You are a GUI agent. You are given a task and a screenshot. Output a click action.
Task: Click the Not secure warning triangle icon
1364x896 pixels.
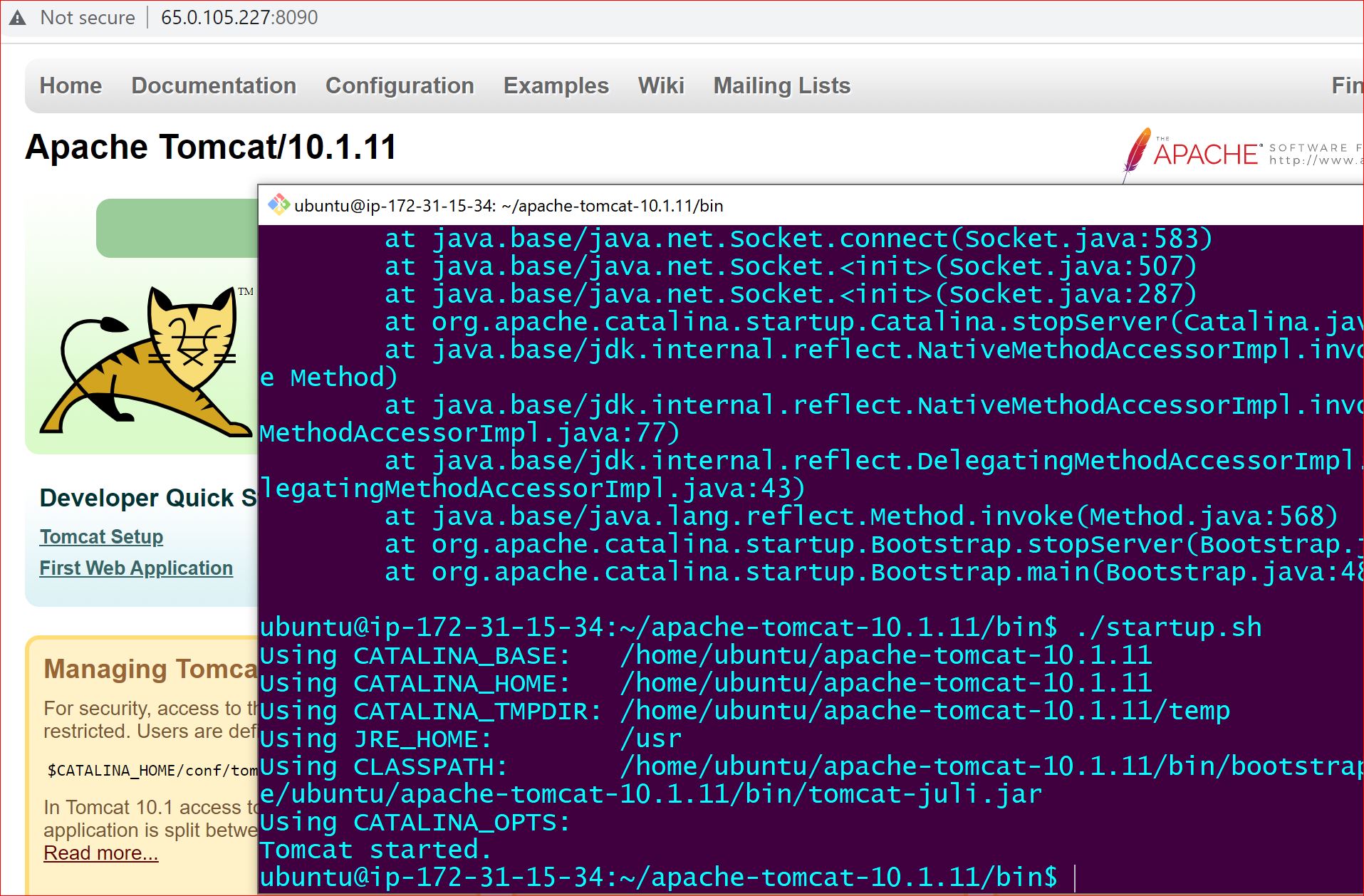pos(17,17)
